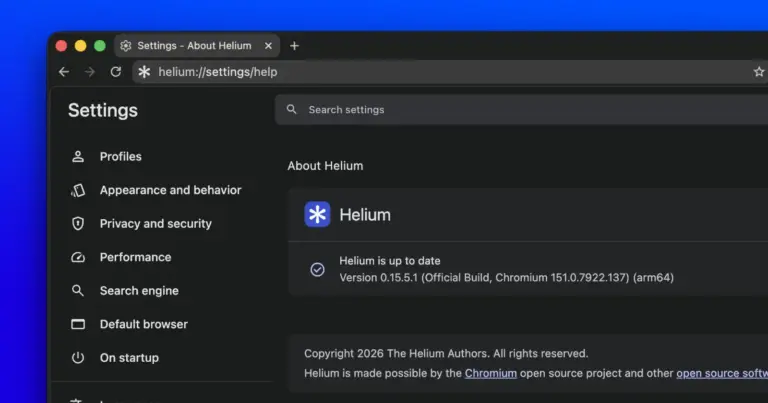Click the Privacy and security shield icon

(x=78, y=224)
